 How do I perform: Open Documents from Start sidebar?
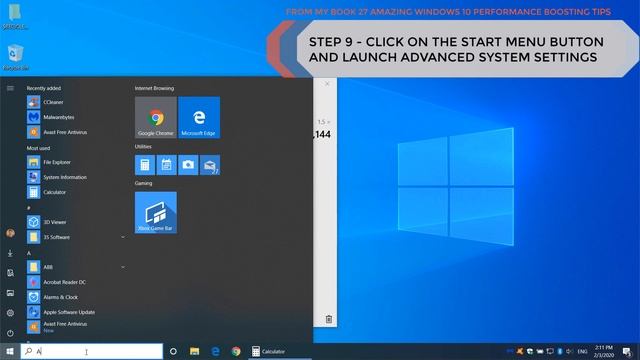click(10, 273)
